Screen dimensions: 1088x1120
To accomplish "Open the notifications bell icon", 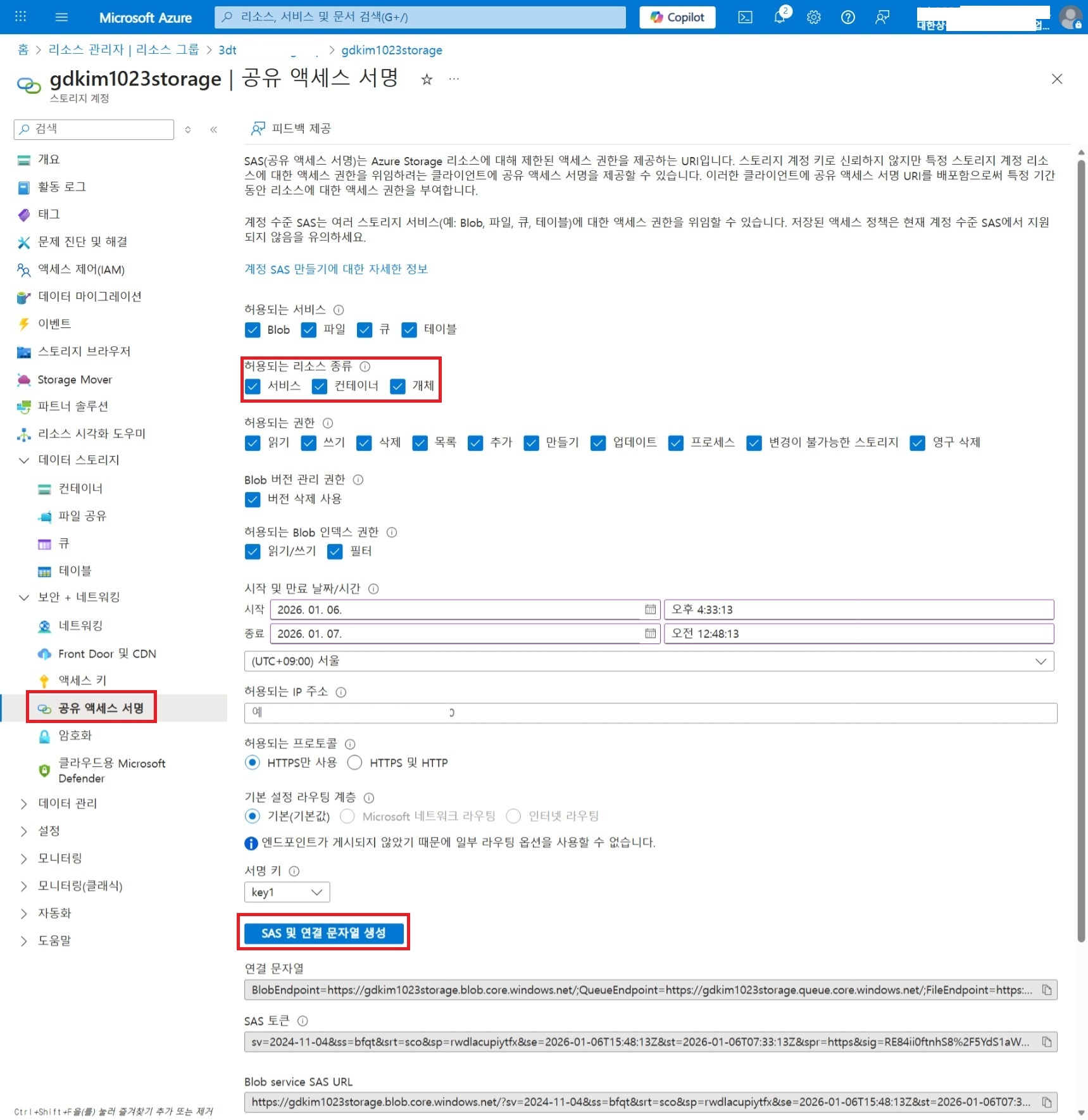I will (x=780, y=17).
